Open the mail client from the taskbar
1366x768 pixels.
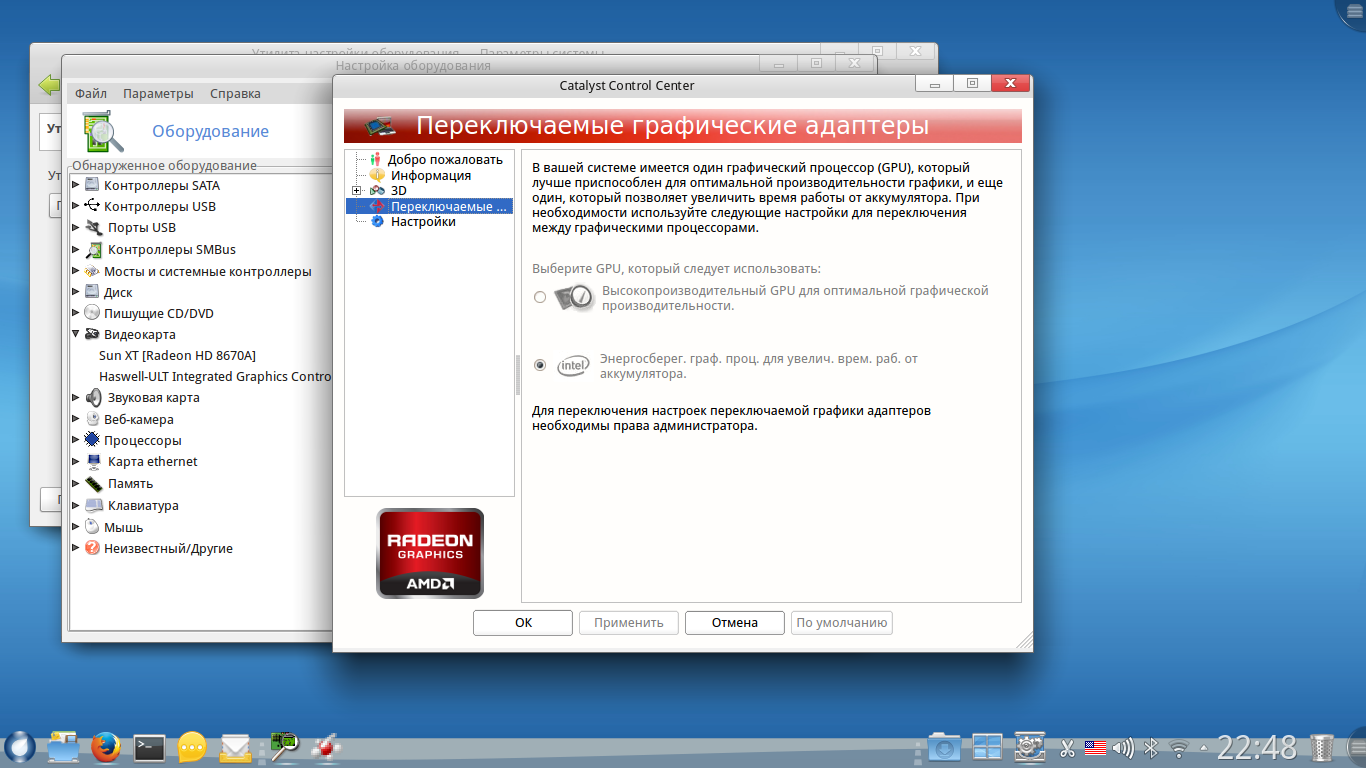point(235,747)
